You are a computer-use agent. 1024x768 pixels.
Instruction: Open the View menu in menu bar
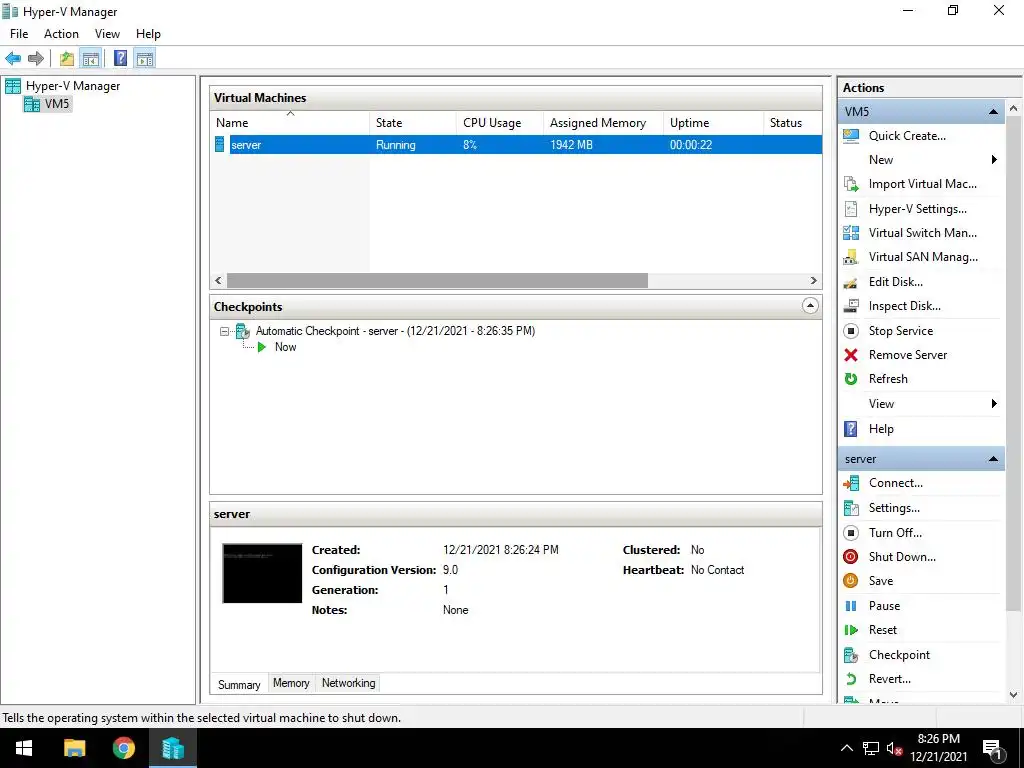tap(107, 34)
